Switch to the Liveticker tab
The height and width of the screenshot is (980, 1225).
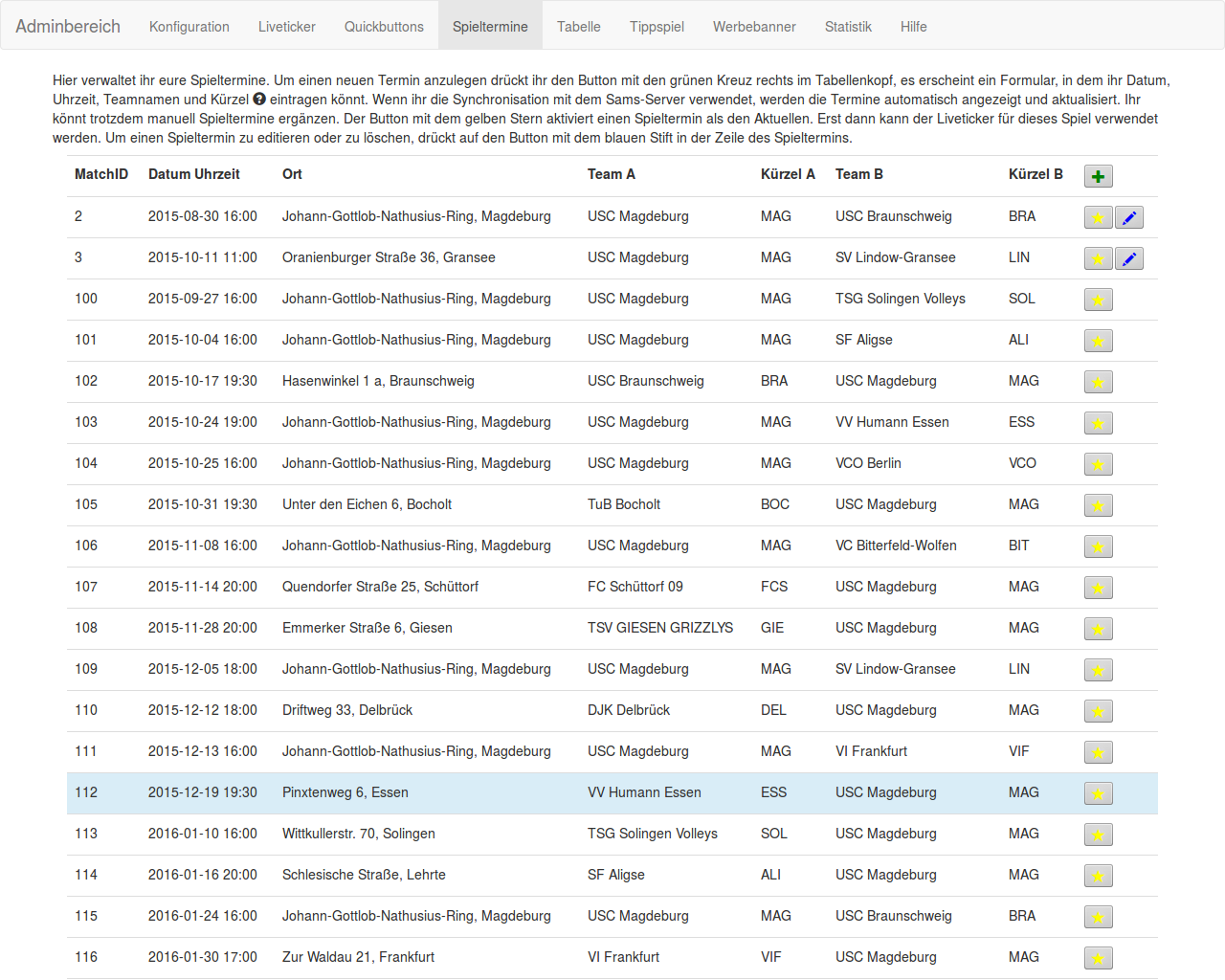[x=286, y=27]
